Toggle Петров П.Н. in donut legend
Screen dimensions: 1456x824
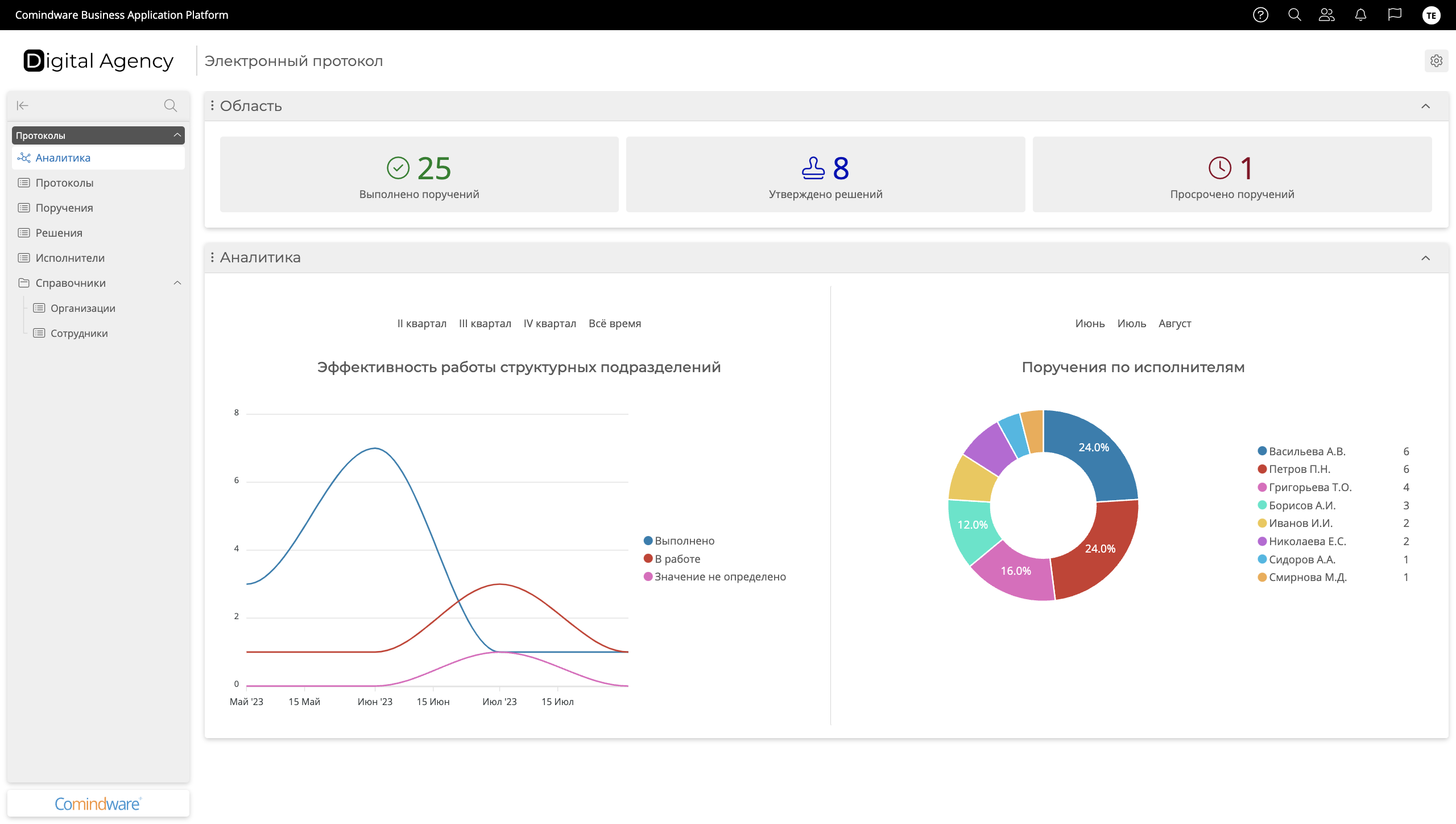tap(1294, 469)
